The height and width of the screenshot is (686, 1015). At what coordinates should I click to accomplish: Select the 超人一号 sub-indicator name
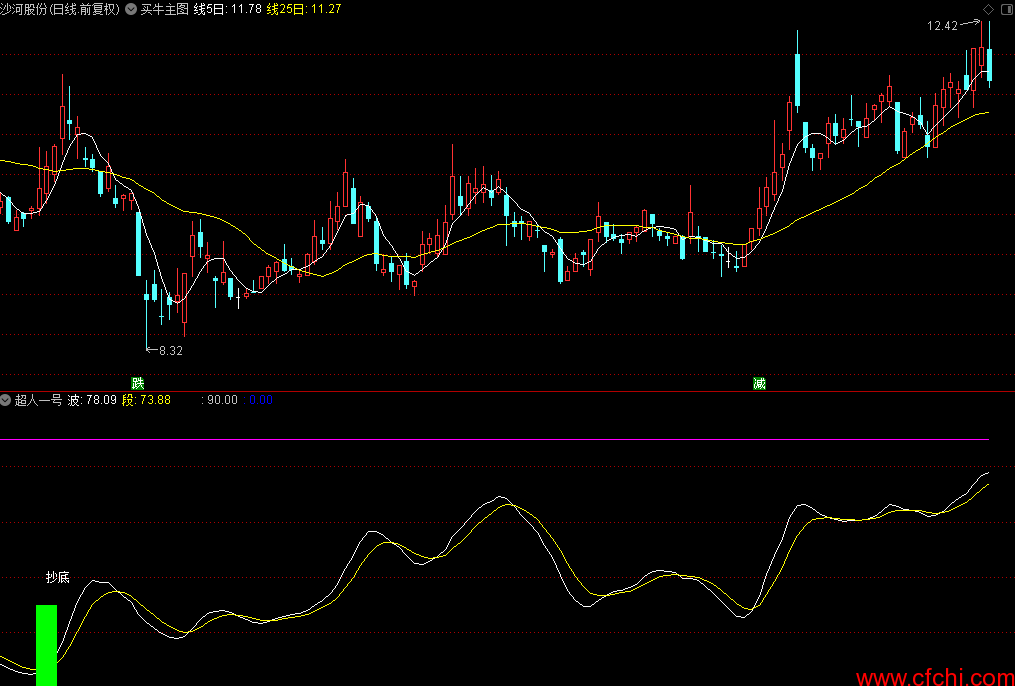pos(38,400)
